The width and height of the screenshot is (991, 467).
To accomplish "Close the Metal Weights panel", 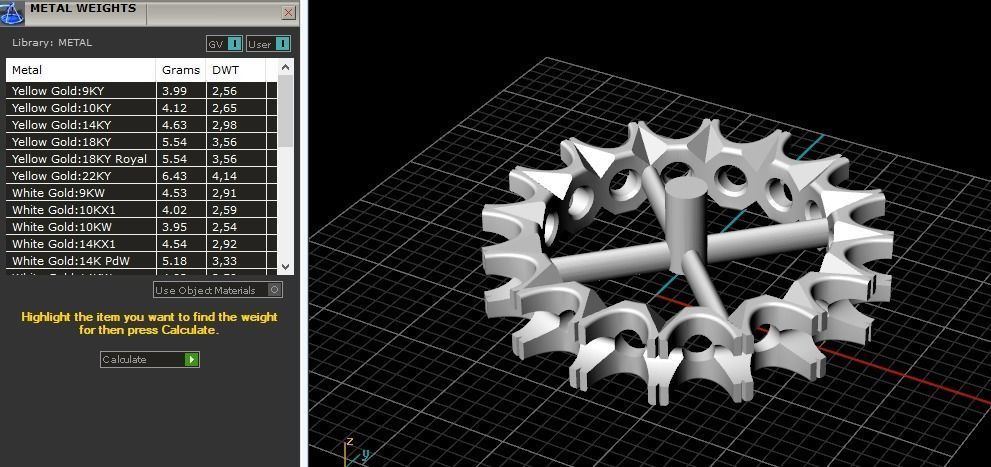I will [288, 12].
